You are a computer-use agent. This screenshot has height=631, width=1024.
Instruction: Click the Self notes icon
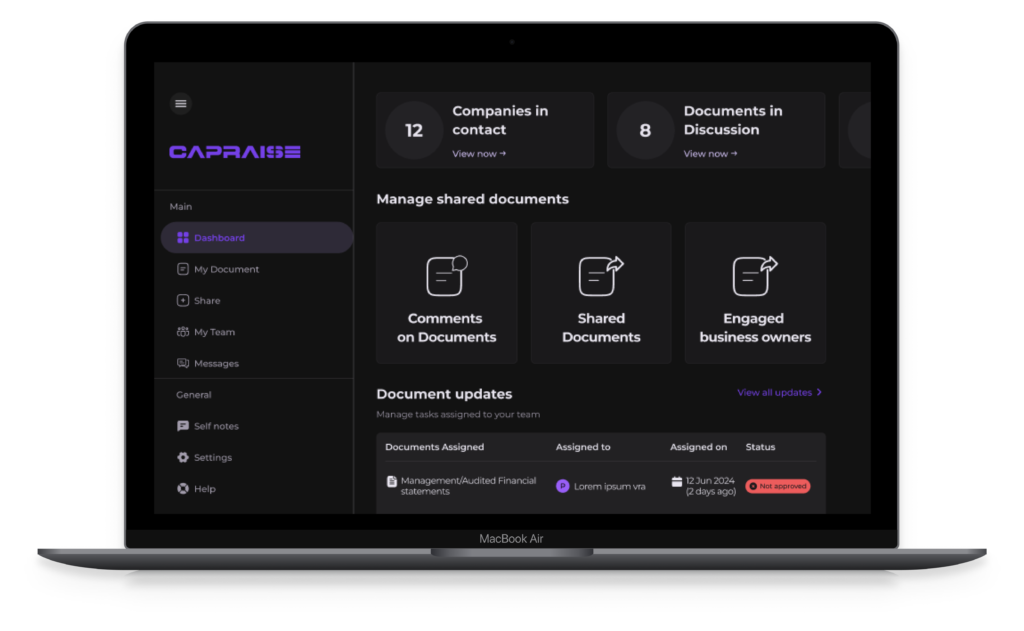pyautogui.click(x=183, y=425)
